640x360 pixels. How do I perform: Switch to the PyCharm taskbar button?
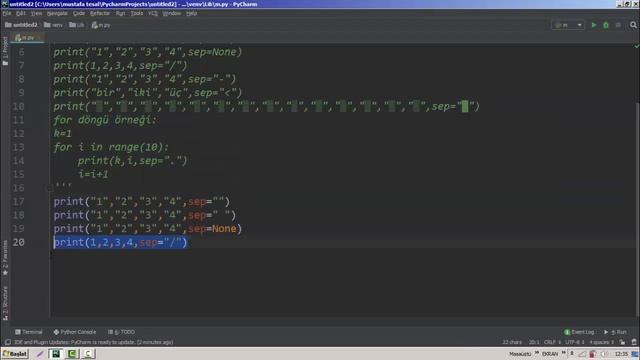pyautogui.click(x=56, y=353)
